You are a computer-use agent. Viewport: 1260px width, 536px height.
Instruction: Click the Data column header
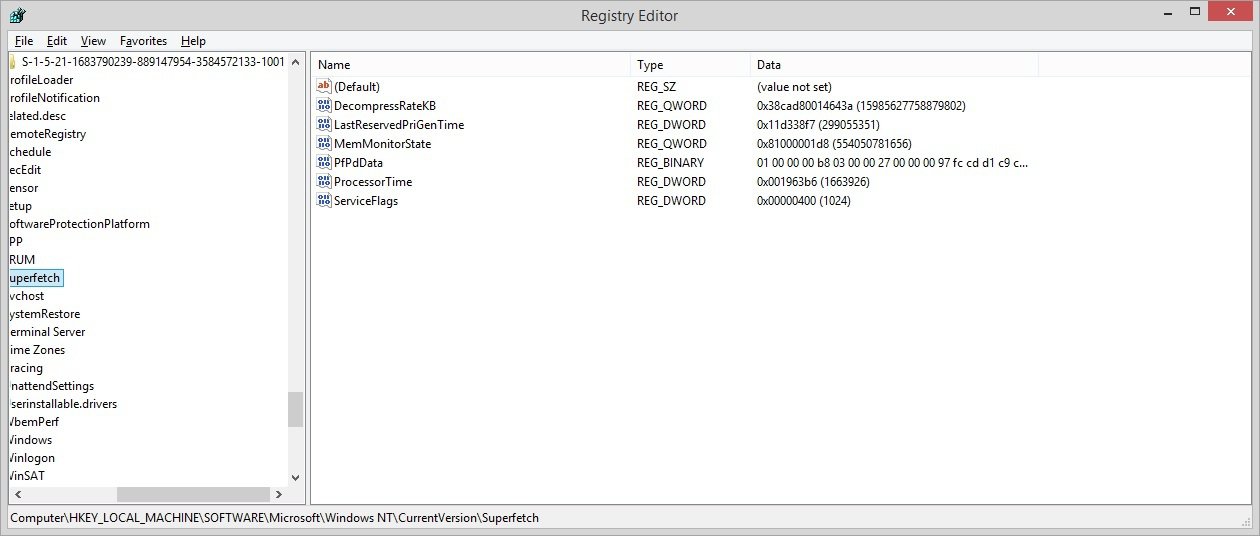click(896, 65)
